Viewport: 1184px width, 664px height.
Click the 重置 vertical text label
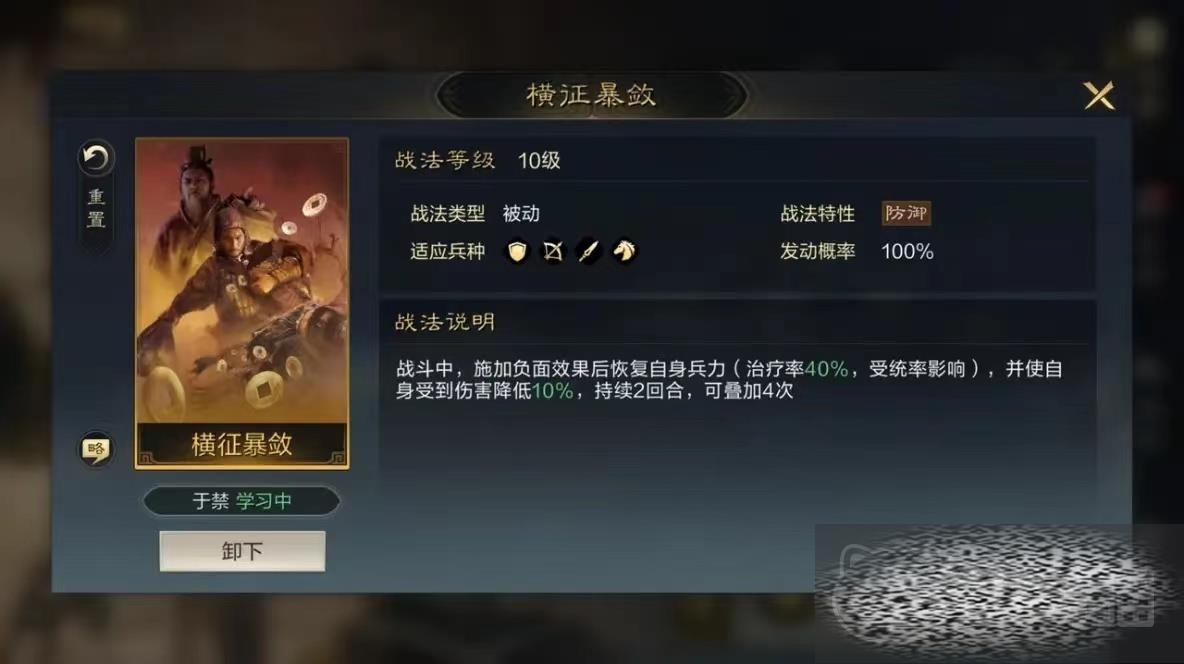[x=96, y=208]
